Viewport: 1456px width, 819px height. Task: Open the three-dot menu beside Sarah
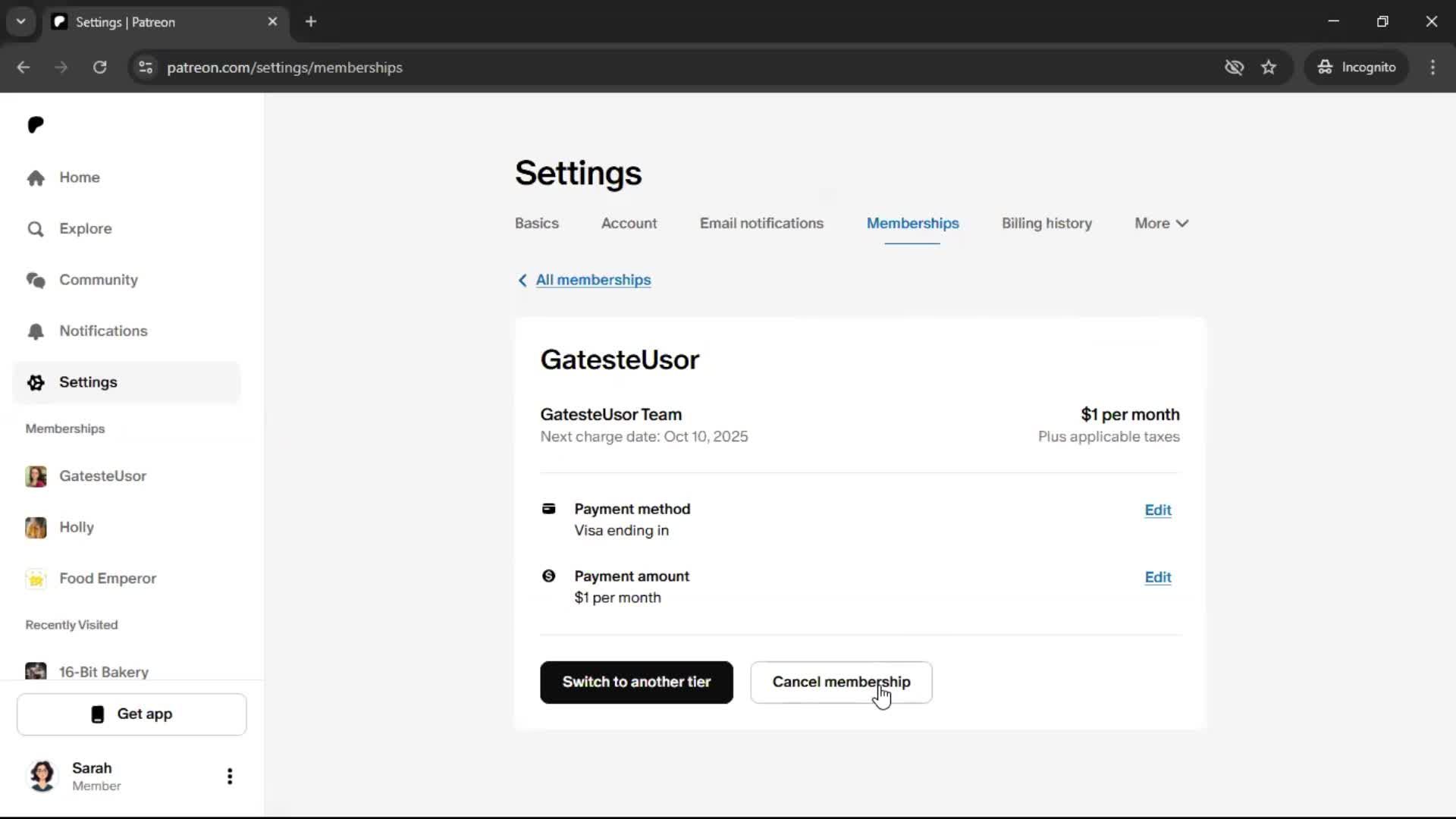230,776
